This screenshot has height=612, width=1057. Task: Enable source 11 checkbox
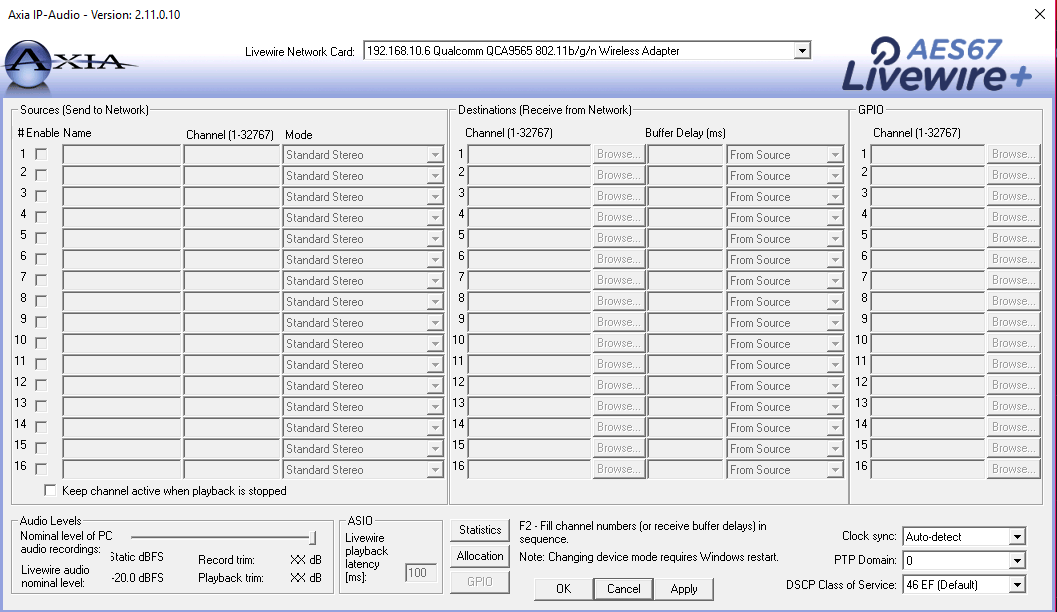click(x=41, y=364)
